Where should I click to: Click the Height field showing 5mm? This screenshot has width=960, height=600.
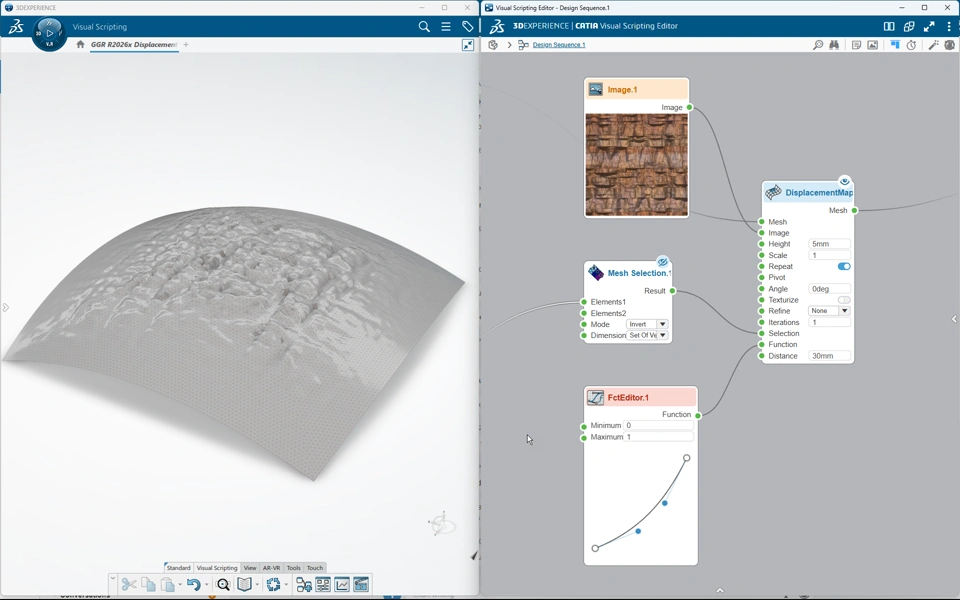(x=829, y=244)
